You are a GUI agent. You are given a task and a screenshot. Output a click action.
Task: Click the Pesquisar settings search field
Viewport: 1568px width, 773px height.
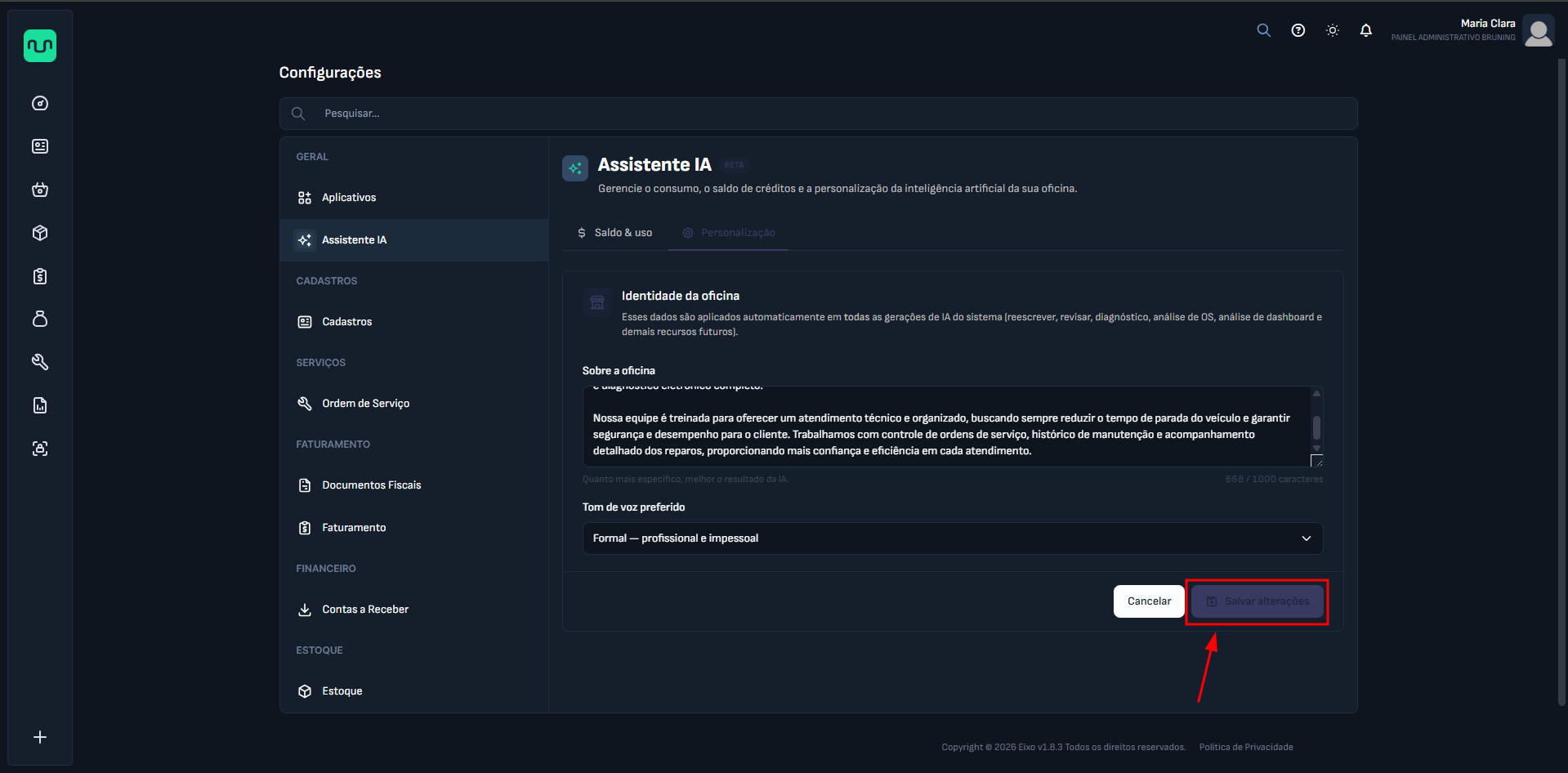coord(819,114)
